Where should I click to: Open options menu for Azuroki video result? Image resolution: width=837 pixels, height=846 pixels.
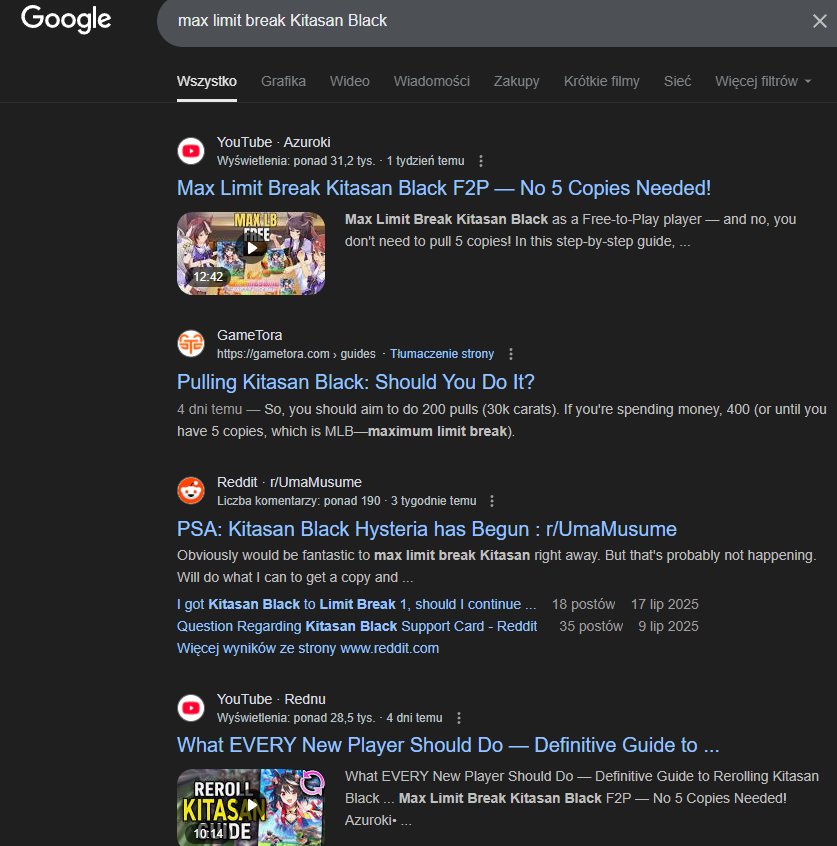coord(481,161)
